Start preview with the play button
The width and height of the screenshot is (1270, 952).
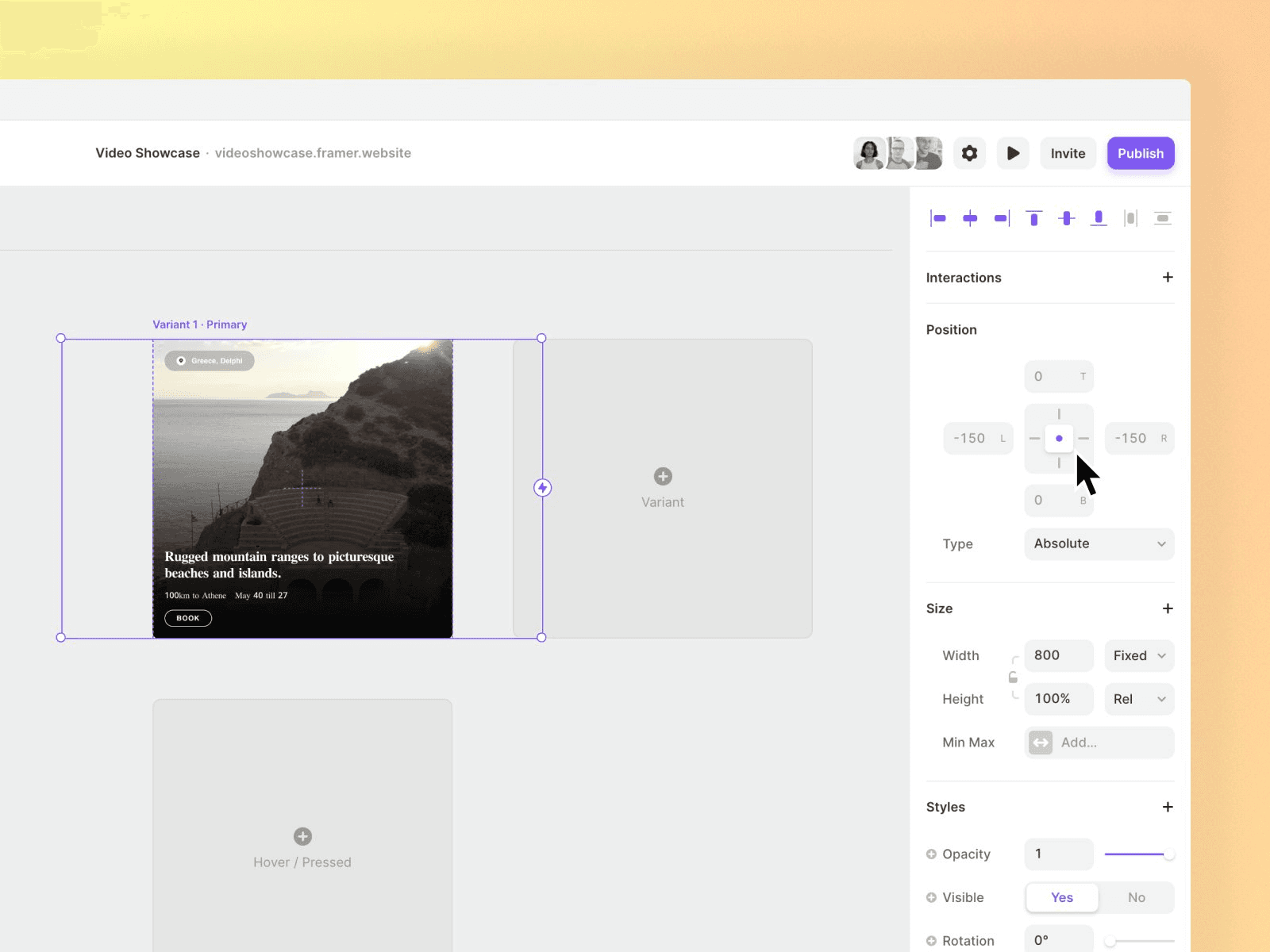(1013, 153)
